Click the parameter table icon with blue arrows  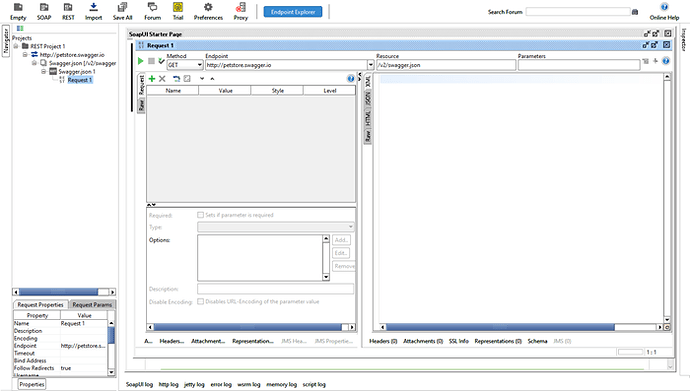[176, 79]
